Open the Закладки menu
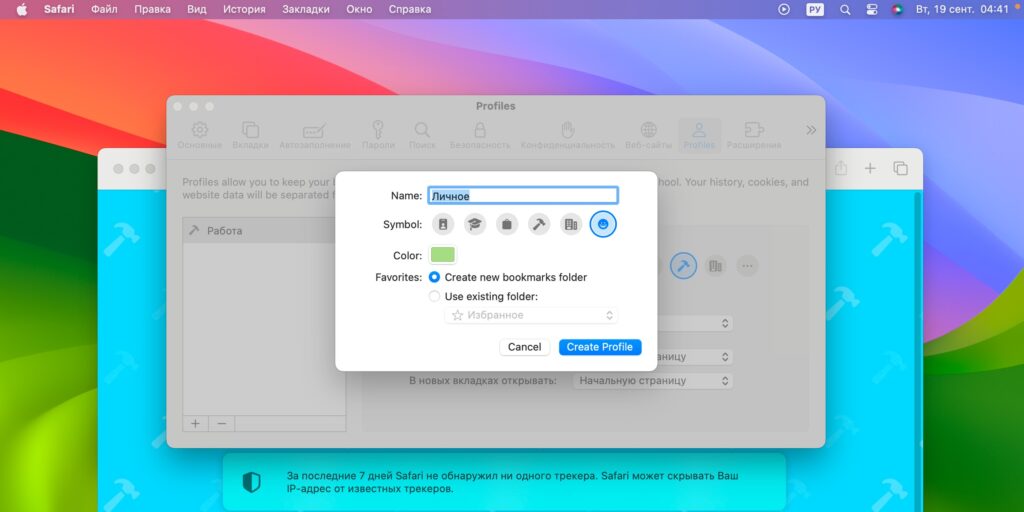1024x512 pixels. tap(306, 9)
